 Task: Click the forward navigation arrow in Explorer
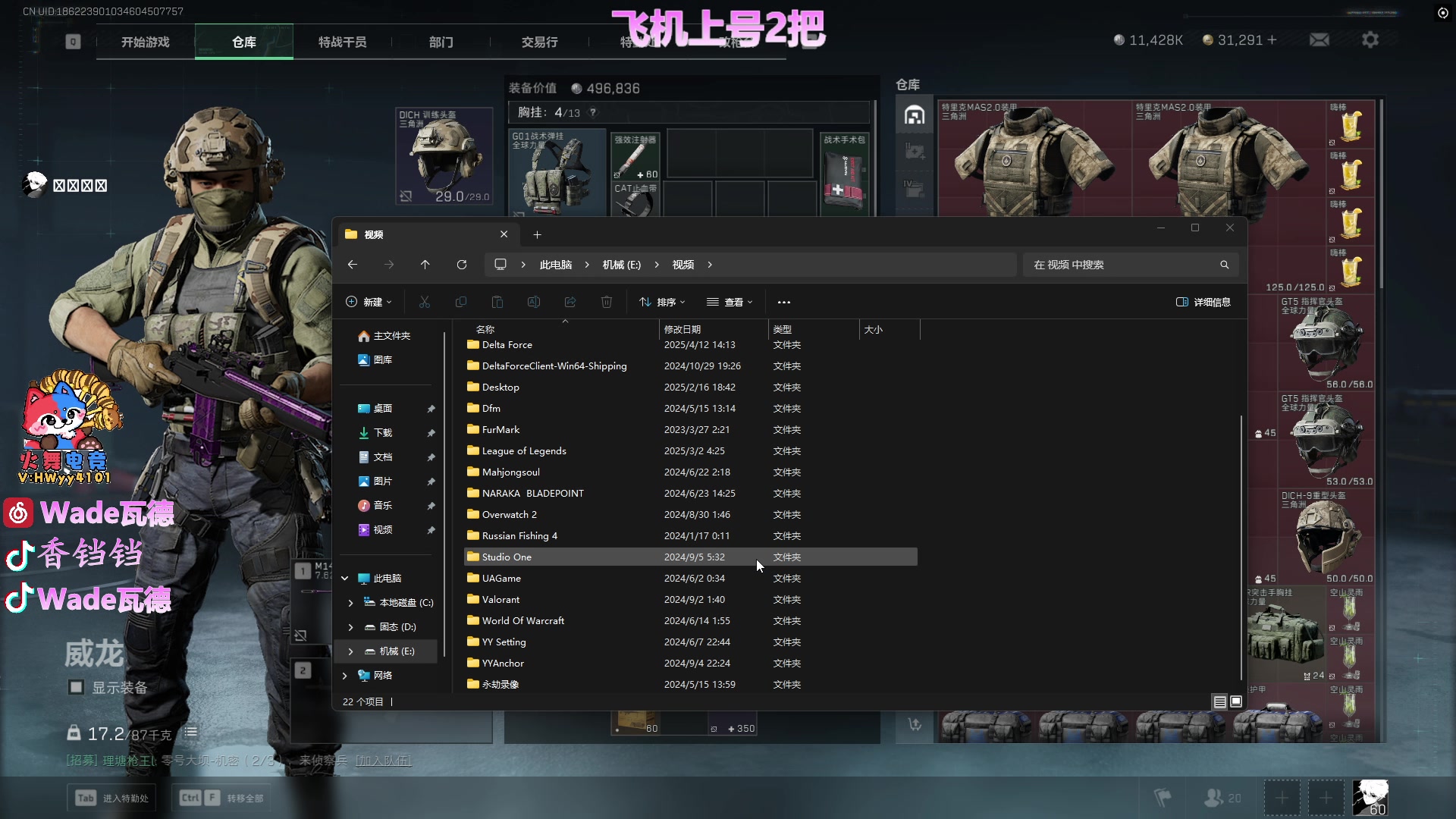pyautogui.click(x=389, y=265)
